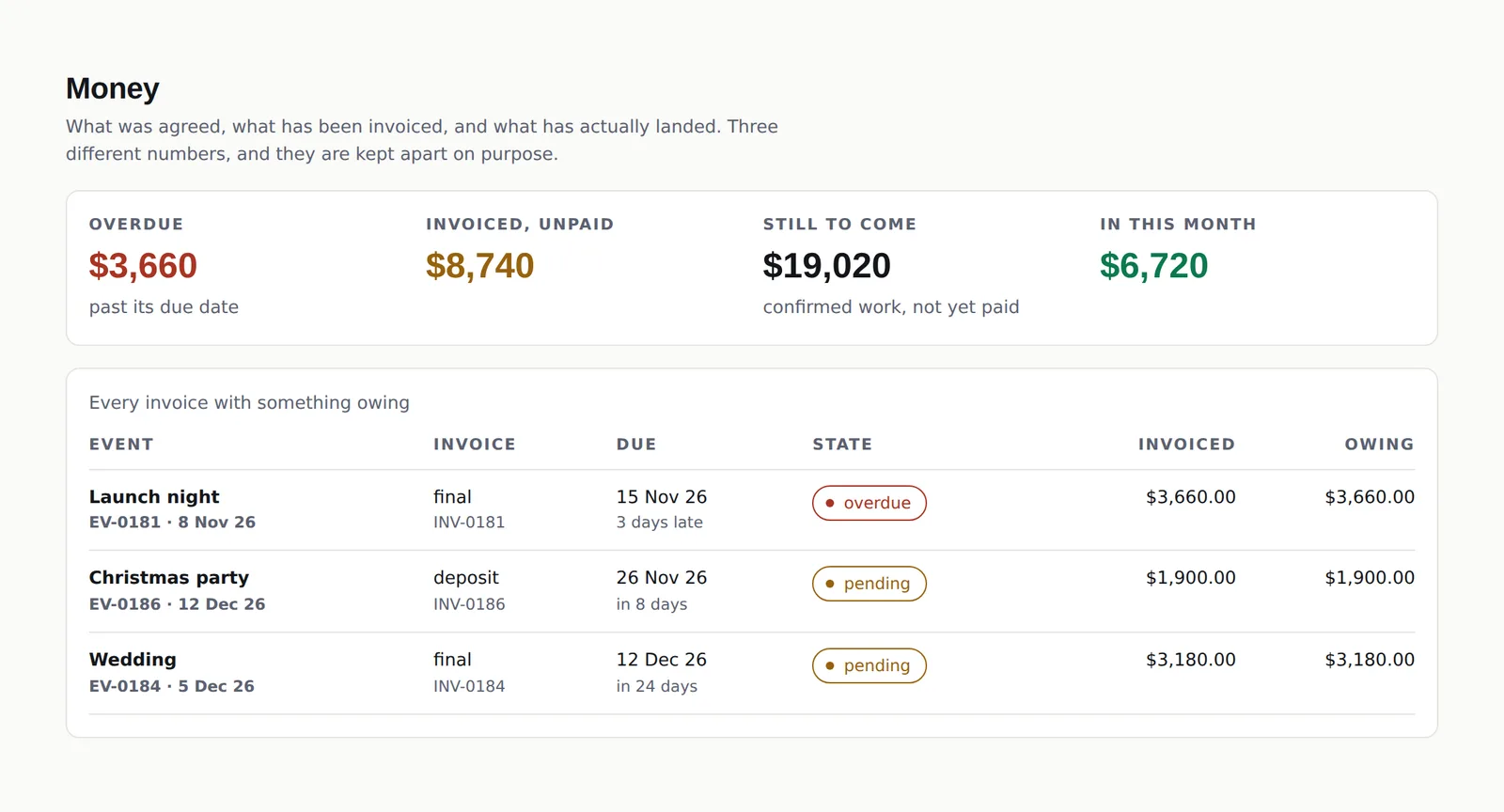Click the pending status badge for Wedding

point(869,665)
